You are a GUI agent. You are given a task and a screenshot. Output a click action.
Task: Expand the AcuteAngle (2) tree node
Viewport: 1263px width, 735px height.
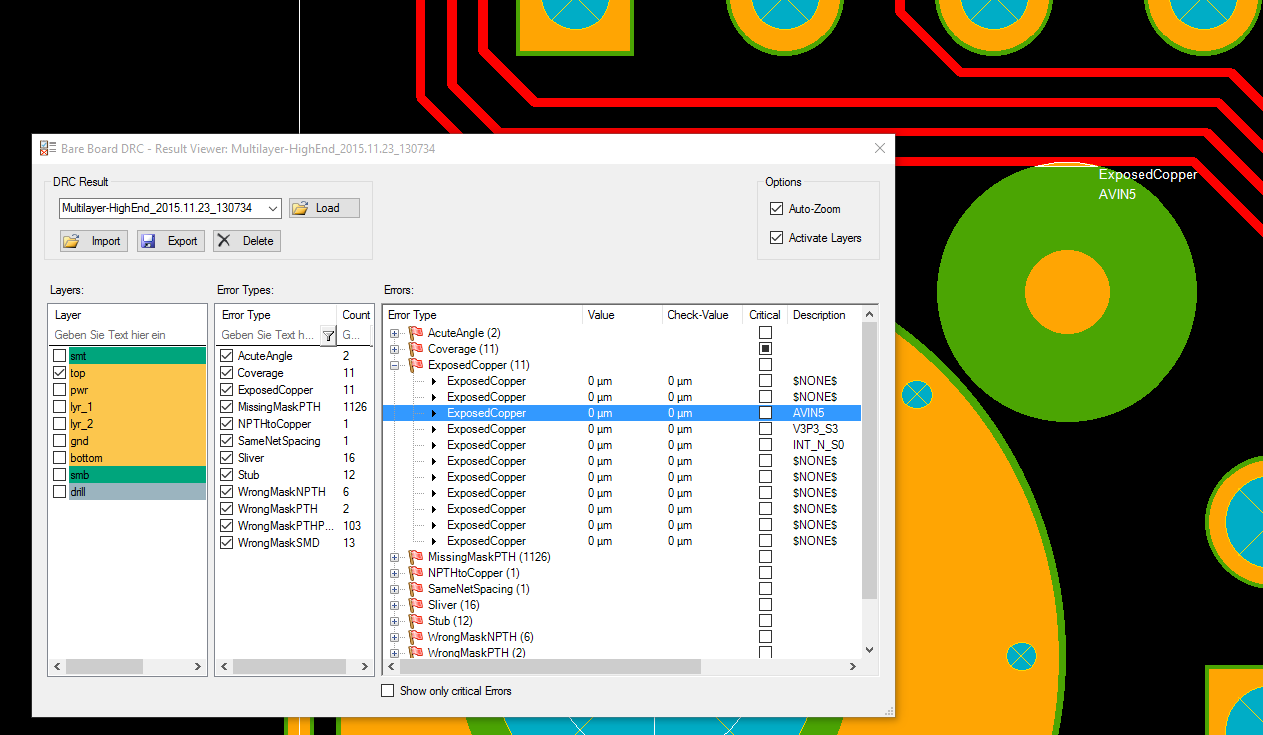[395, 333]
